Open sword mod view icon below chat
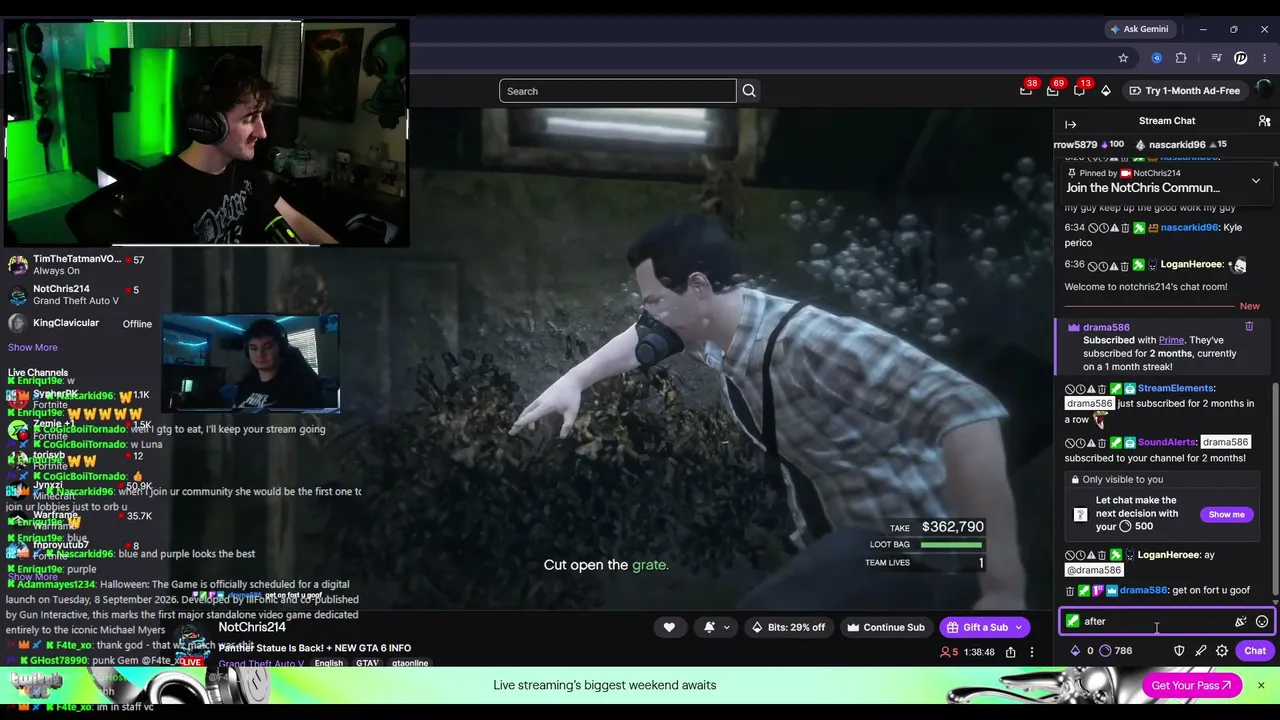Image resolution: width=1280 pixels, height=720 pixels. [1201, 651]
